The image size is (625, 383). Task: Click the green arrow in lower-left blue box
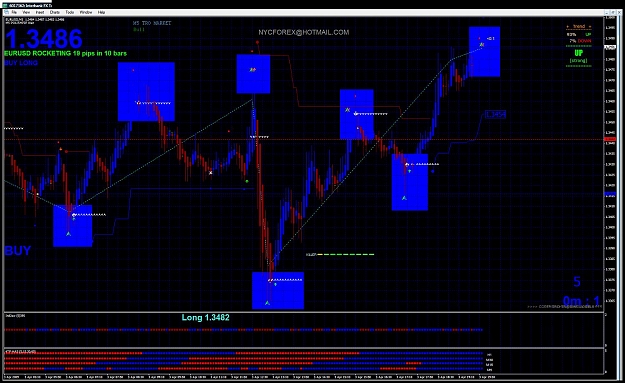69,234
